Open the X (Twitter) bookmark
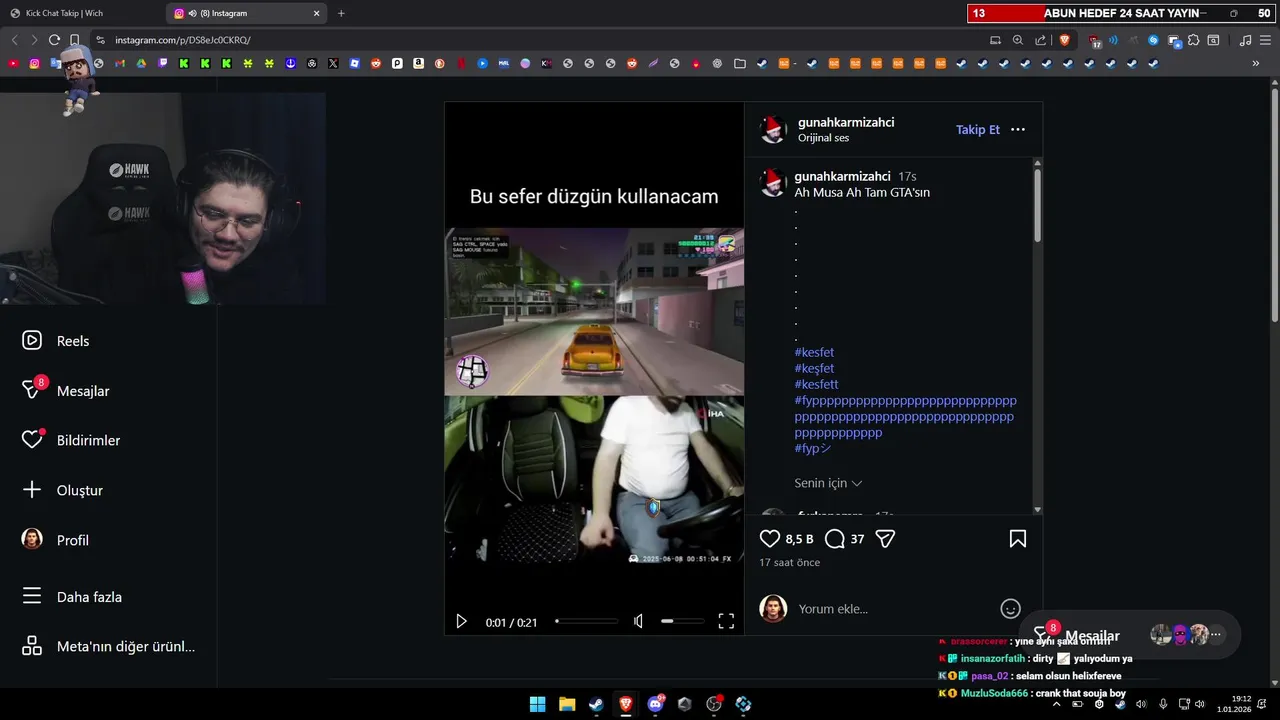Viewport: 1280px width, 720px height. click(333, 63)
